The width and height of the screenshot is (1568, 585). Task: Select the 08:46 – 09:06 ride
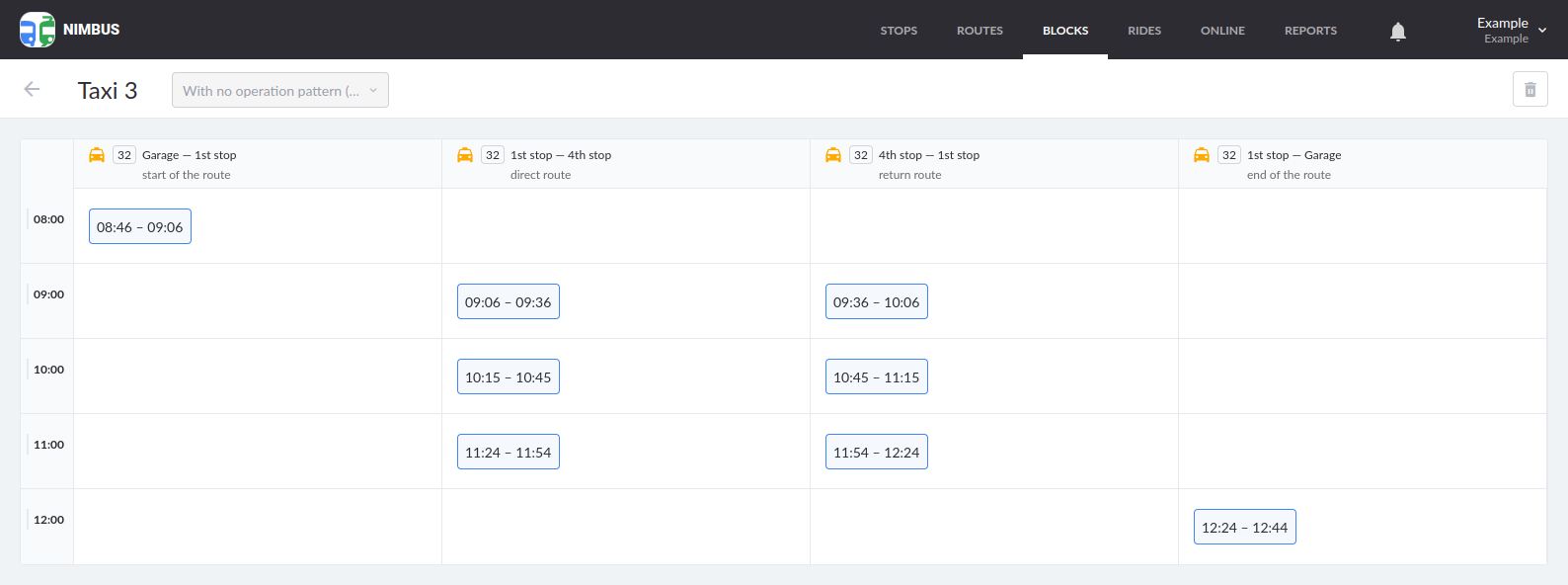(x=140, y=227)
